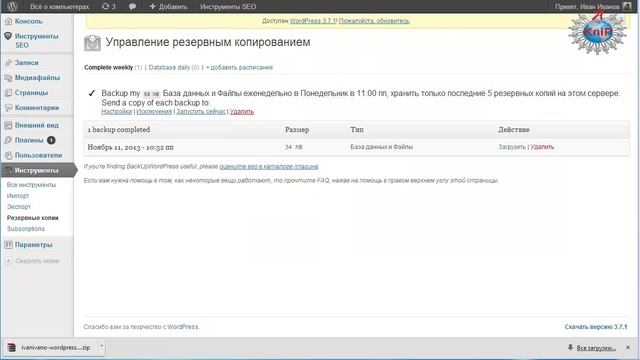The height and width of the screenshot is (360, 640).
Task: Click the Комментарии bubble icon in sidebar
Action: [x=8, y=108]
